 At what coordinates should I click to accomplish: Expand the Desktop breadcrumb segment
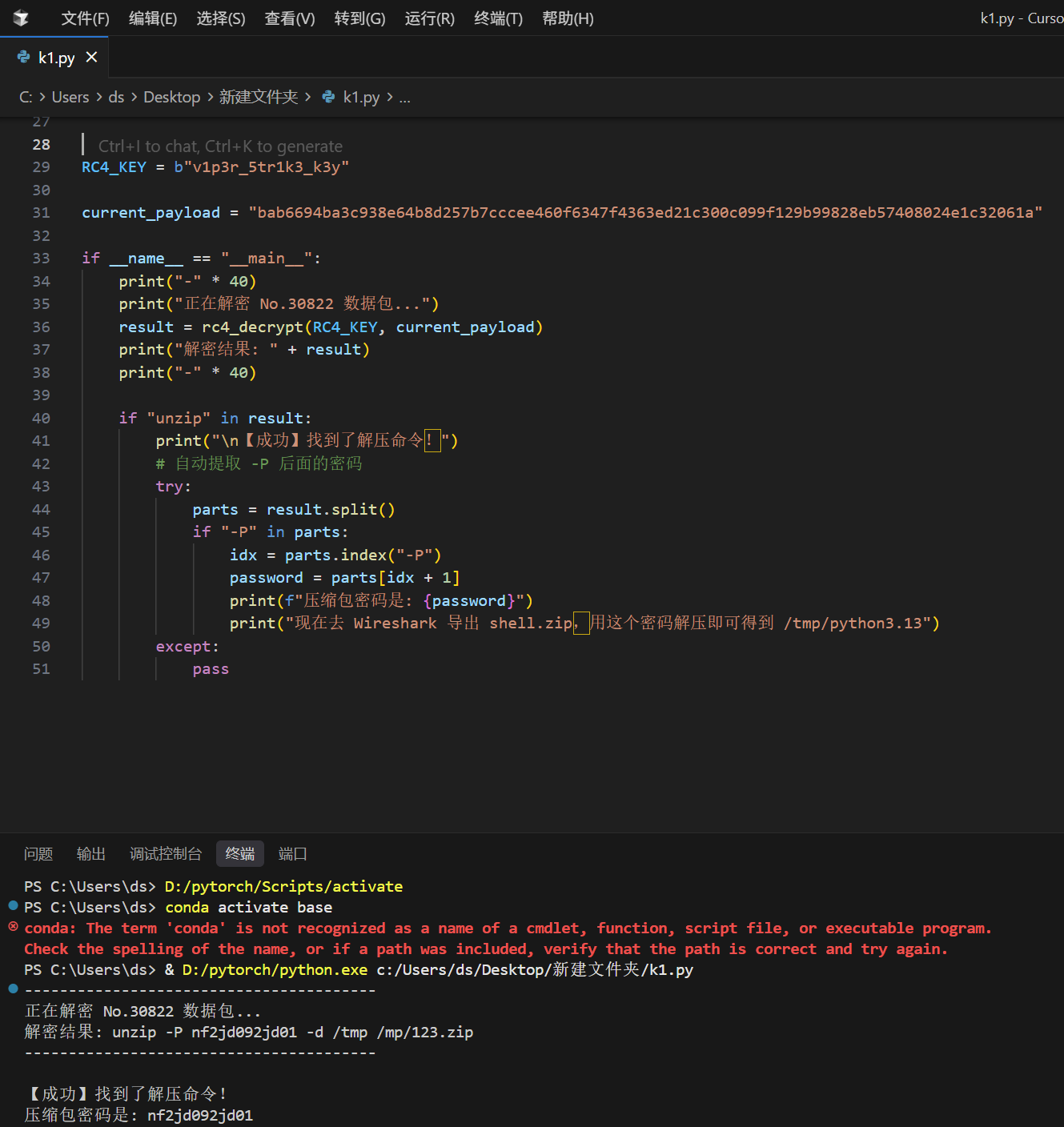(x=171, y=97)
